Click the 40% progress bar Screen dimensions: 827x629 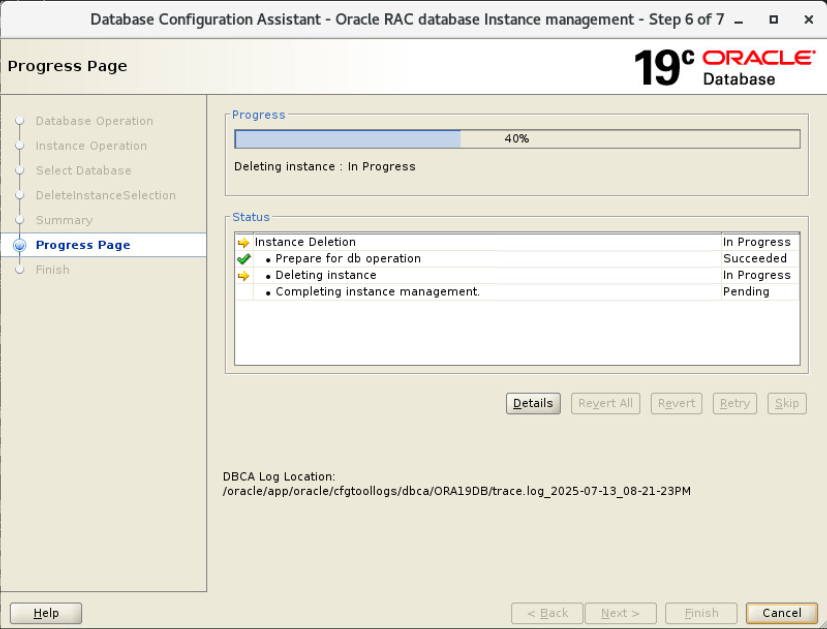[517, 139]
